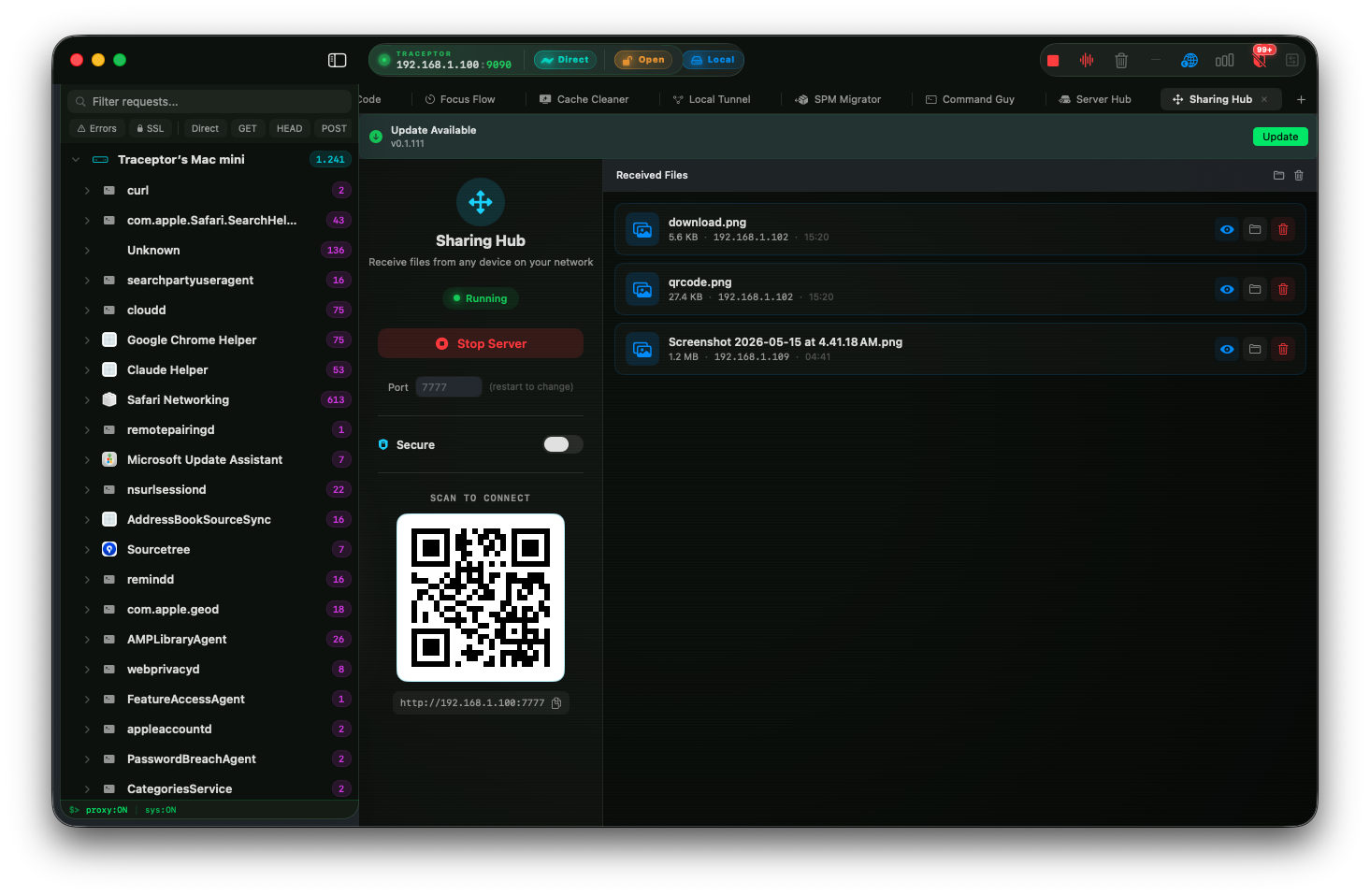Click the Sharing Hub arrows logo

(481, 202)
